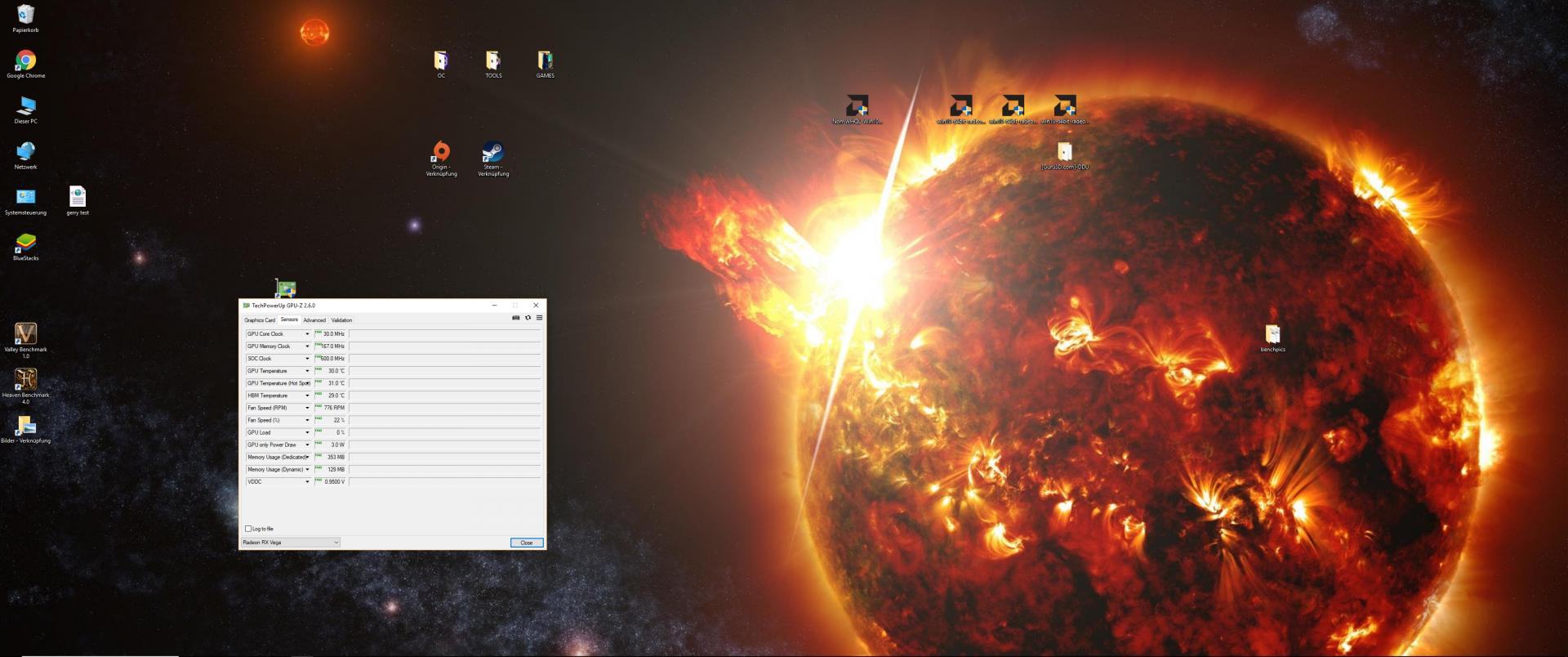This screenshot has height=657, width=1568.
Task: Click the VDDC graph area
Action: tap(445, 481)
